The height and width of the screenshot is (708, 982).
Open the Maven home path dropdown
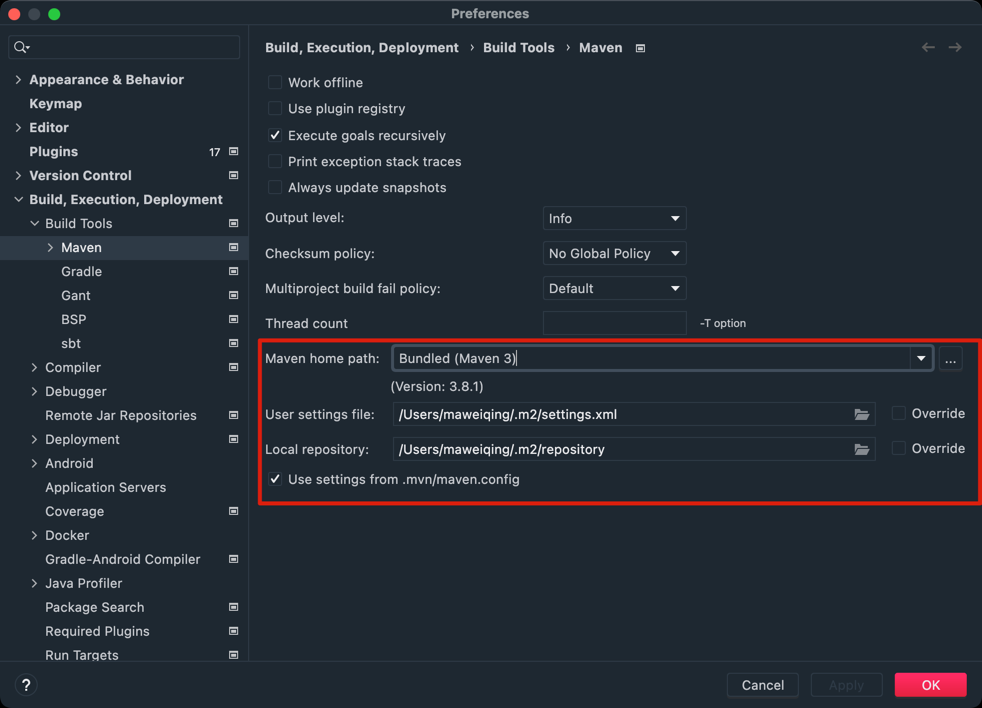click(x=920, y=359)
